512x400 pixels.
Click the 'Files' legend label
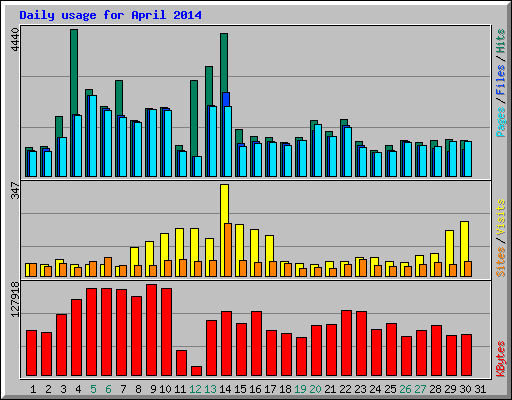[x=501, y=80]
